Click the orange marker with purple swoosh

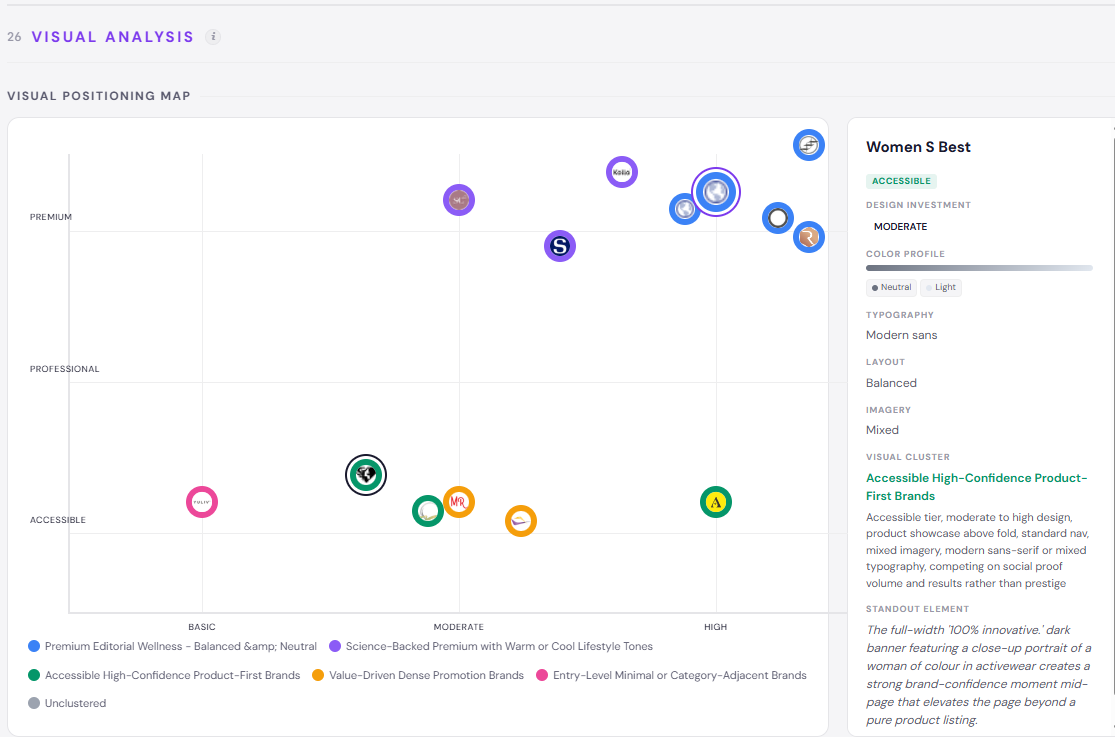521,521
